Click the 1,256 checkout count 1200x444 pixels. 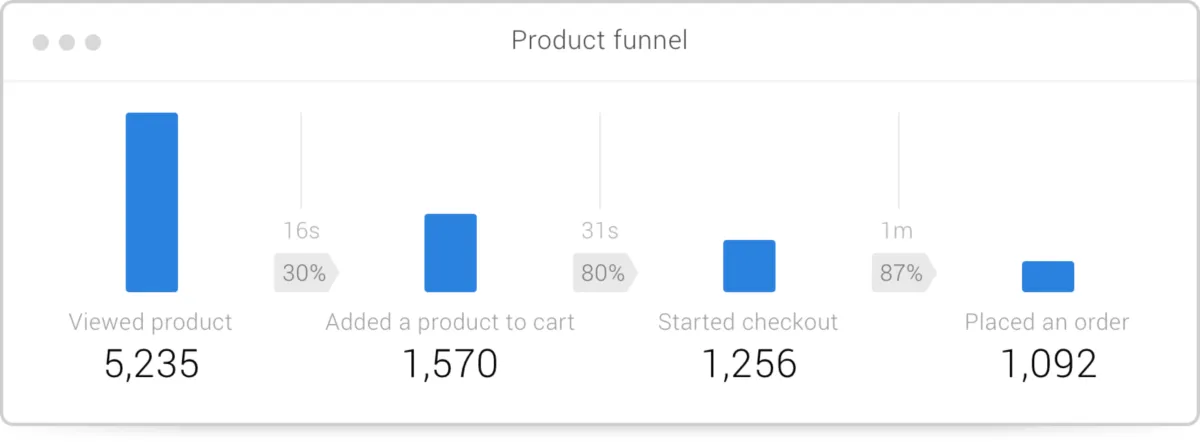click(749, 364)
